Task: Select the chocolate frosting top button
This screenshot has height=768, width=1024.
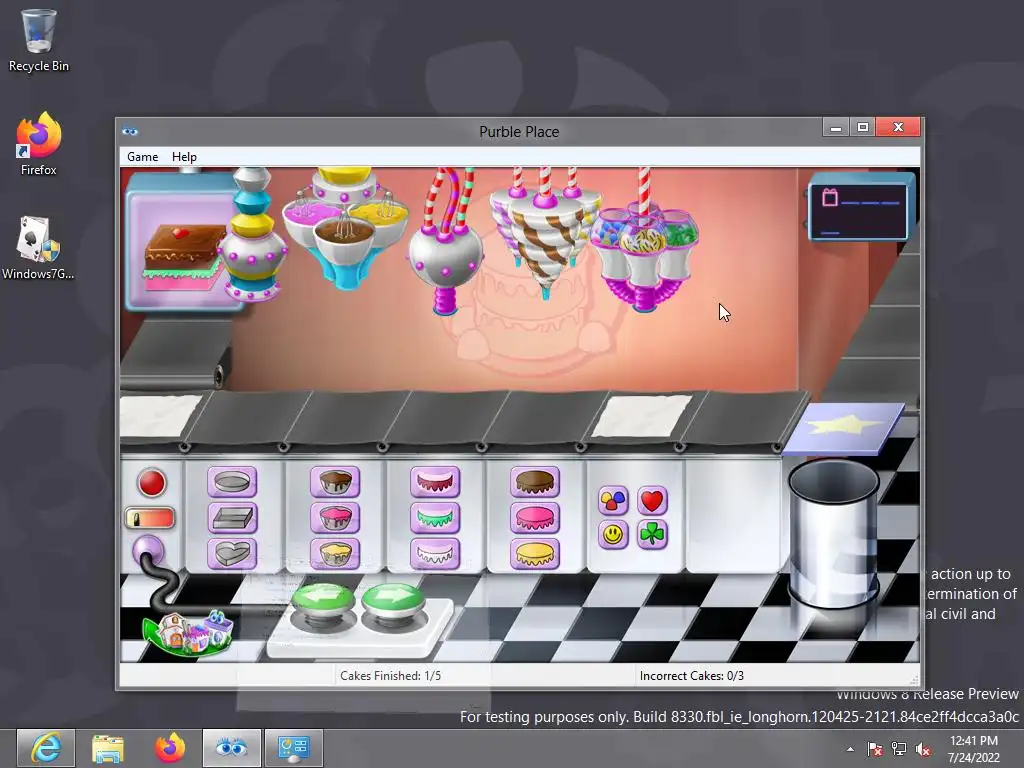Action: [535, 483]
